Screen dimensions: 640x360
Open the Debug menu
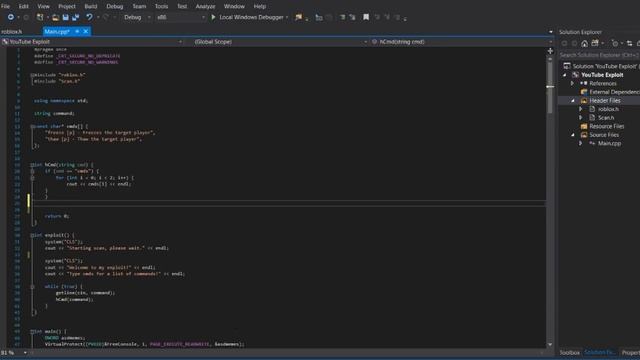click(115, 6)
